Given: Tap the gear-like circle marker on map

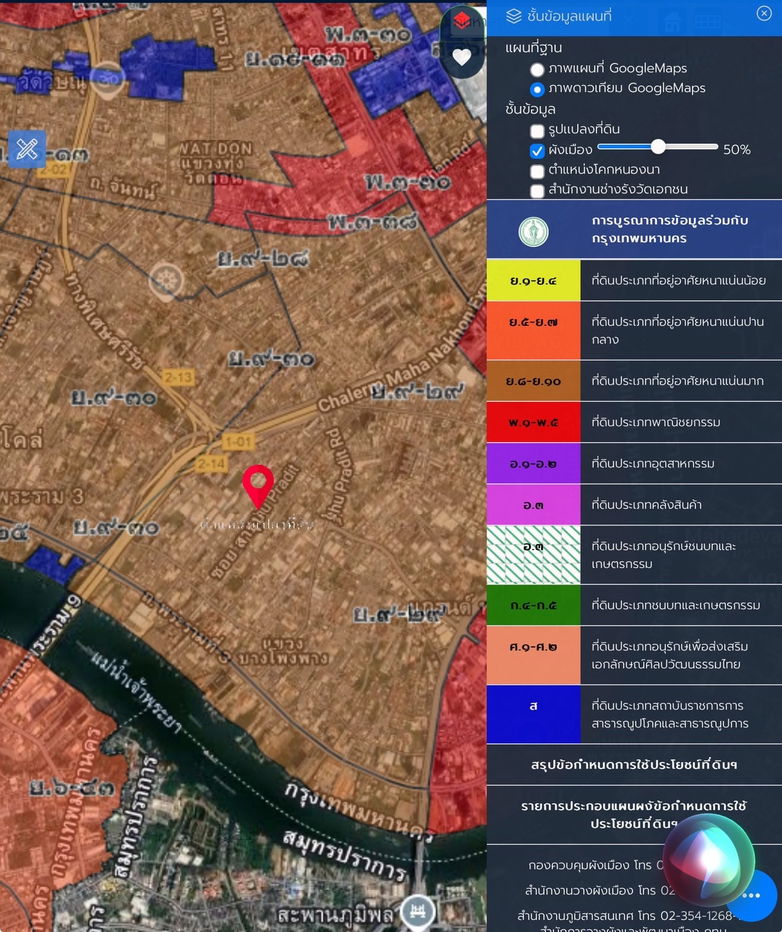Looking at the screenshot, I should pyautogui.click(x=166, y=281).
